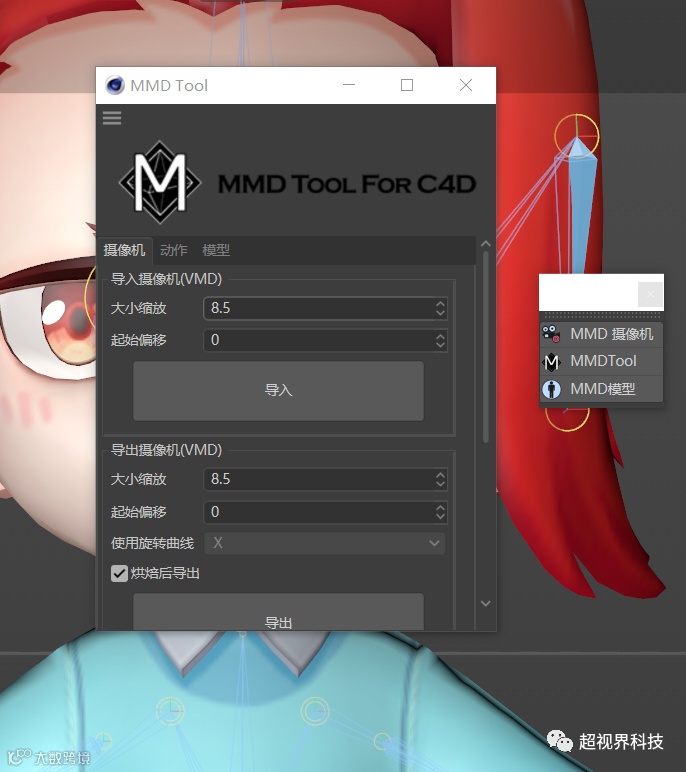Maximize the MMD Tool window
This screenshot has height=772, width=686.
pyautogui.click(x=407, y=85)
